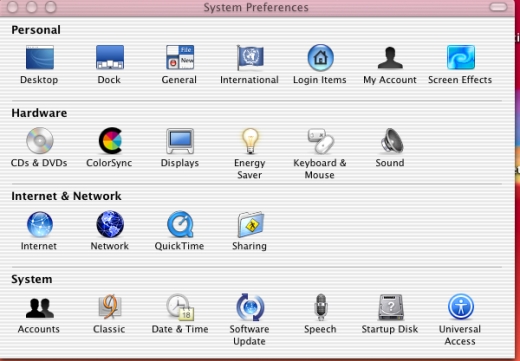Toggle the toolbar with the title-bar pill button
This screenshot has width=520, height=361.
[x=498, y=7]
